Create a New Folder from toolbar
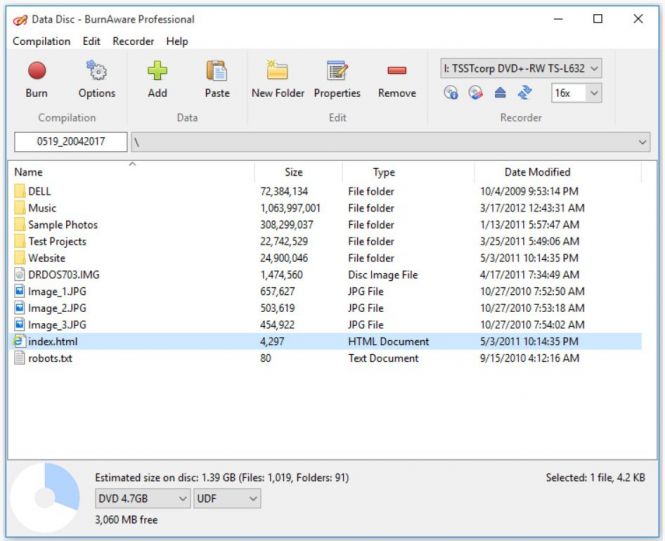The height and width of the screenshot is (541, 665). 277,78
